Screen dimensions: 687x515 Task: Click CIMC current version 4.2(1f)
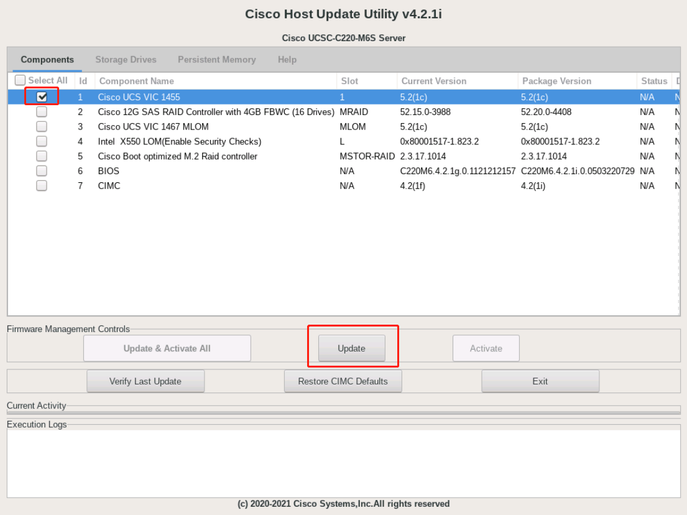pyautogui.click(x=412, y=186)
